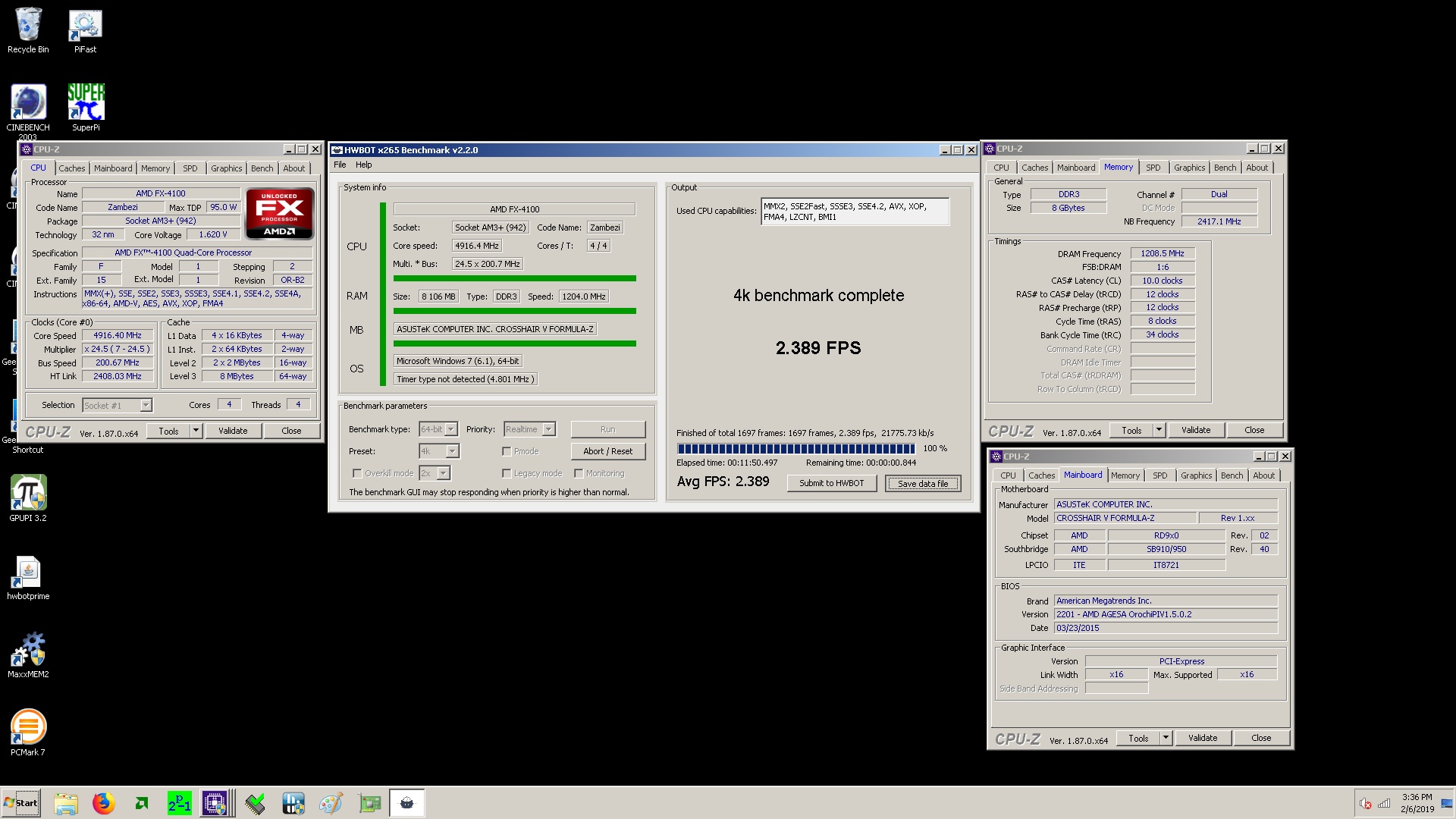Screen dimensions: 1456x819
Task: Expand Tools arrow in CPU-Z Mainboard window
Action: pos(1166,738)
